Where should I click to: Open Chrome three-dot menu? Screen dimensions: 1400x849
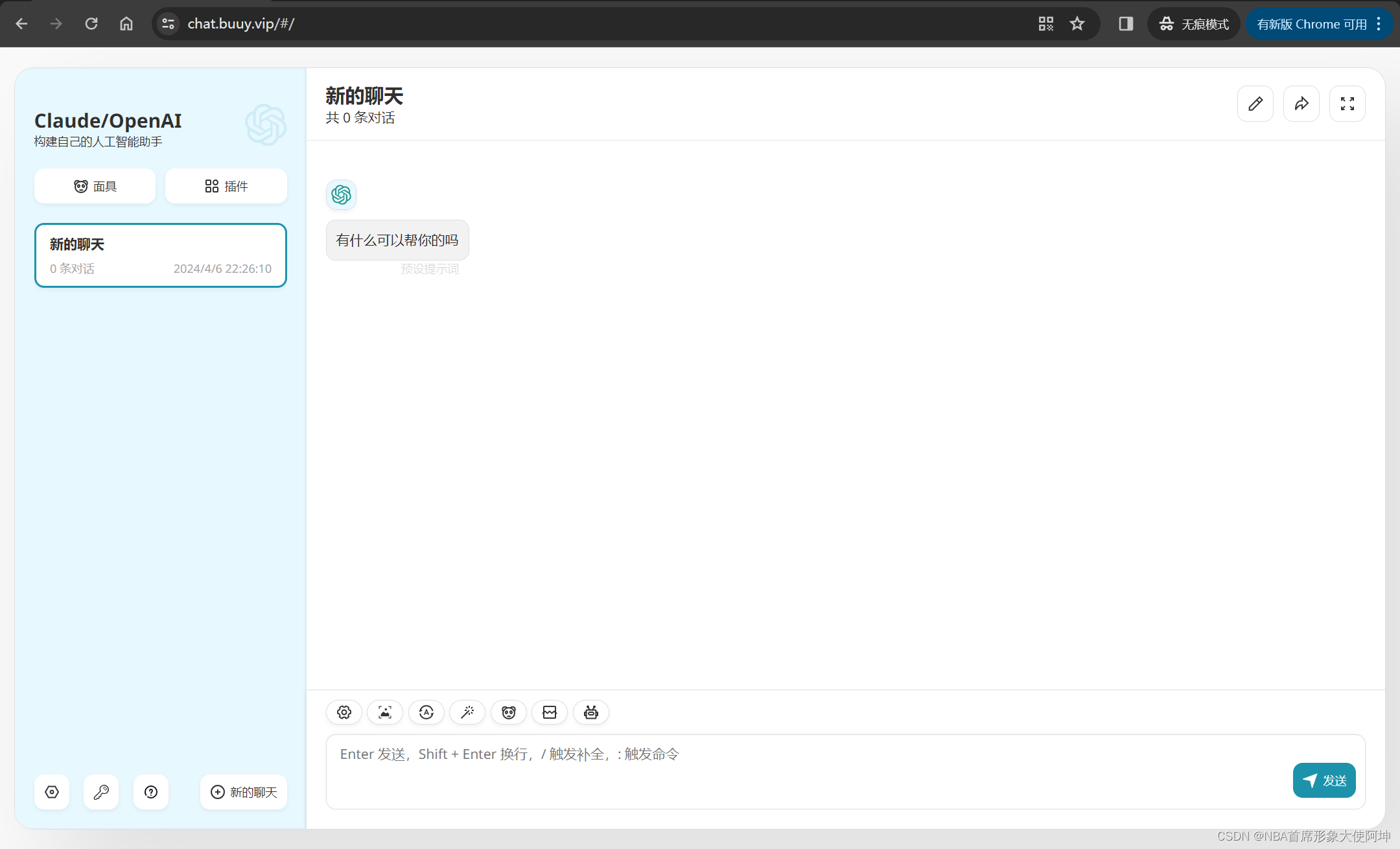coord(1379,24)
